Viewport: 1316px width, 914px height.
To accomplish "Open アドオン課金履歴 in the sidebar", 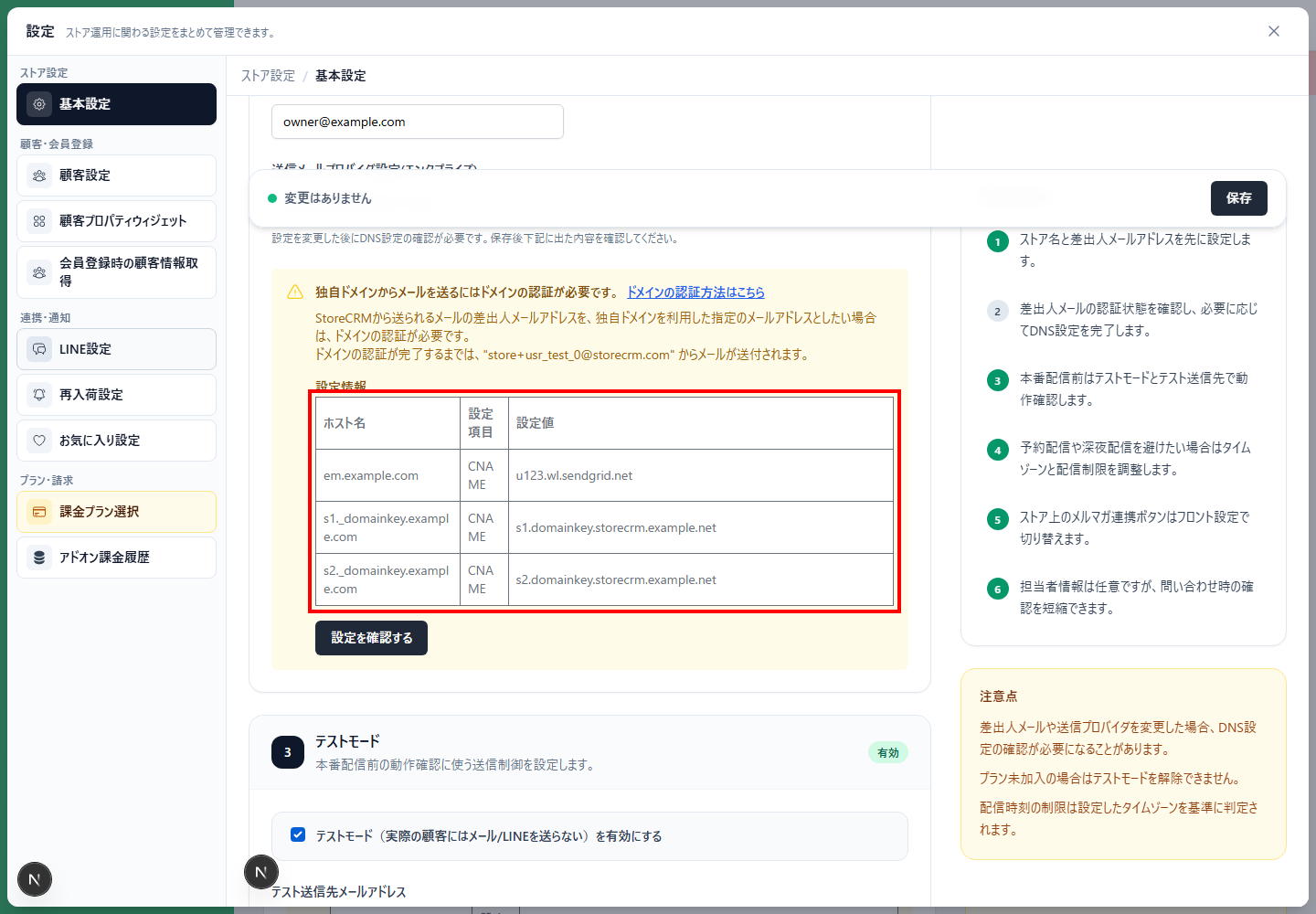I will pos(116,558).
